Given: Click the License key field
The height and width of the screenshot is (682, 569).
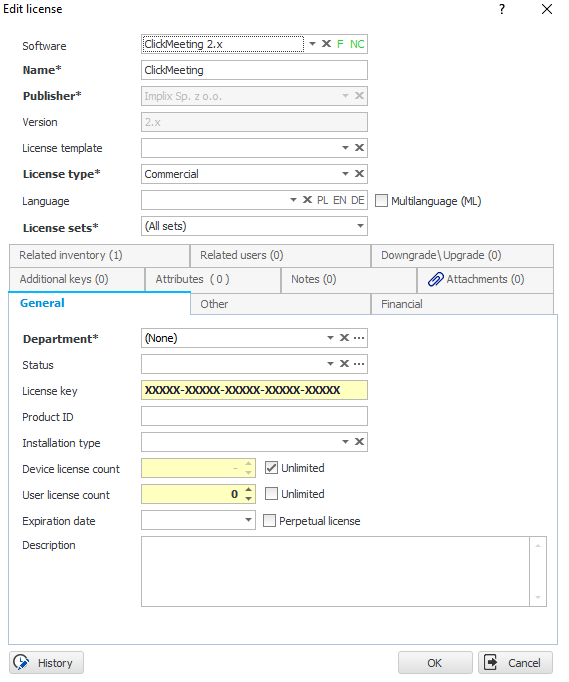Looking at the screenshot, I should click(x=254, y=390).
